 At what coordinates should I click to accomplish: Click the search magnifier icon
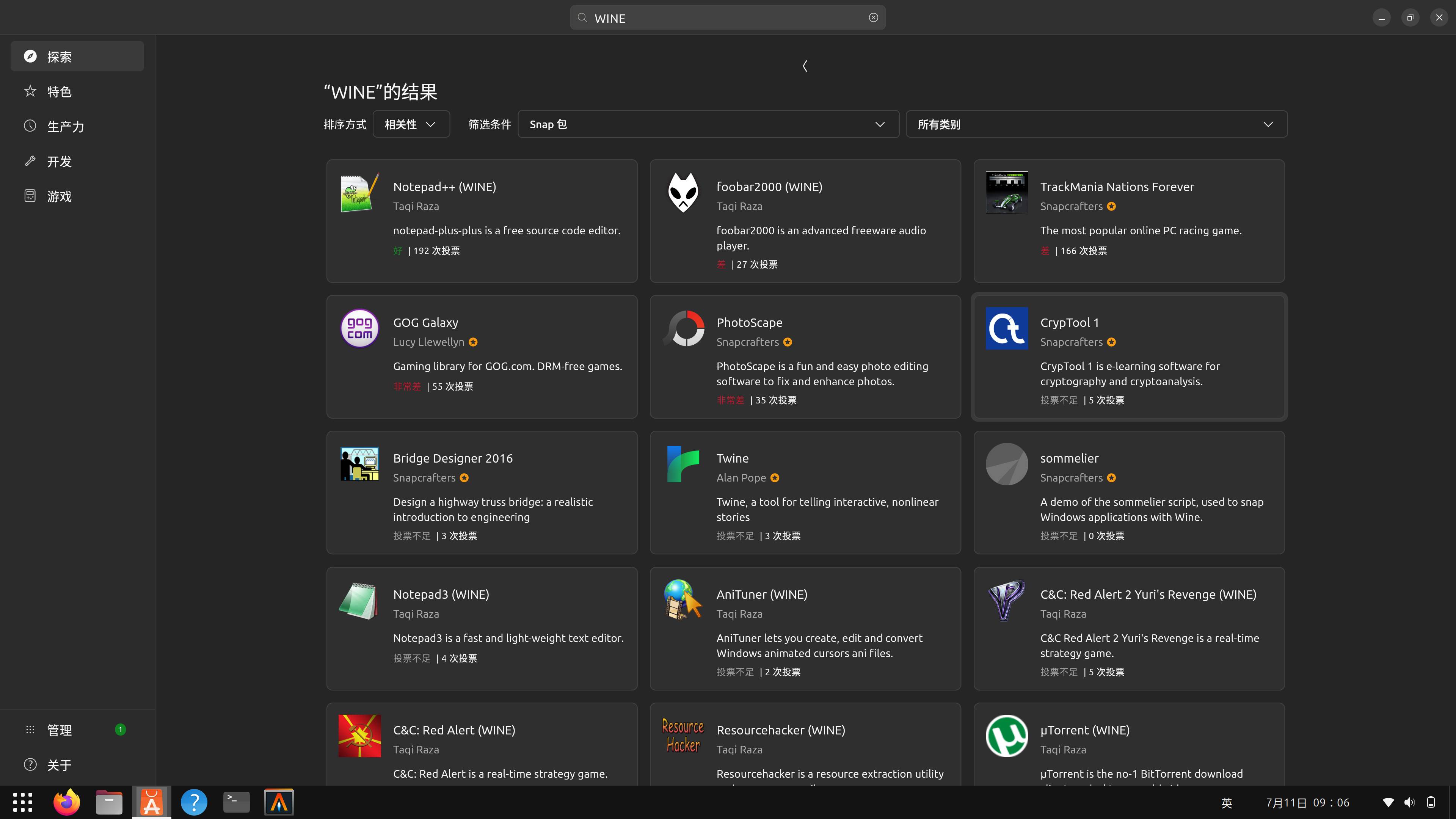click(x=582, y=17)
